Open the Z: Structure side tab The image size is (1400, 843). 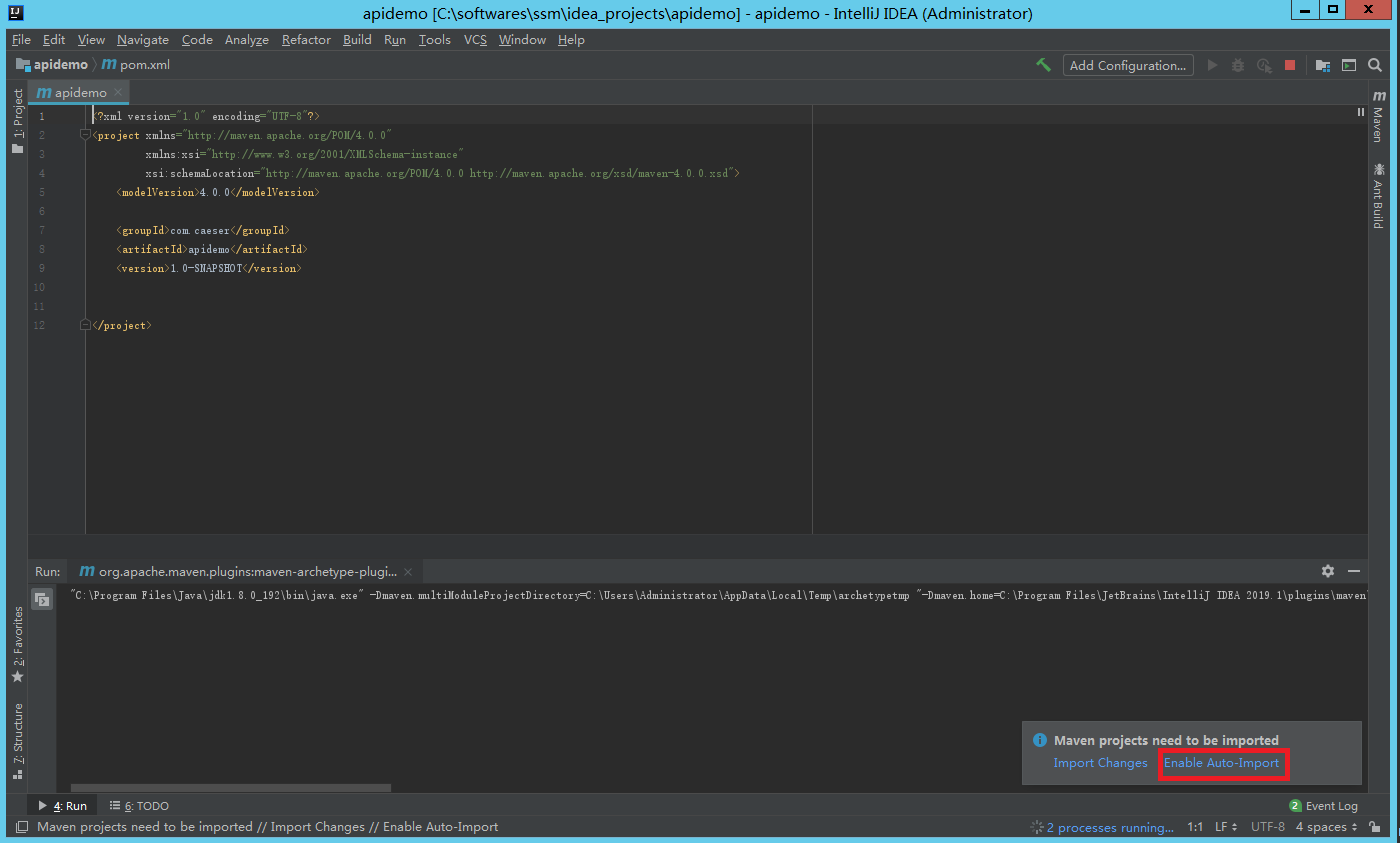pyautogui.click(x=17, y=740)
